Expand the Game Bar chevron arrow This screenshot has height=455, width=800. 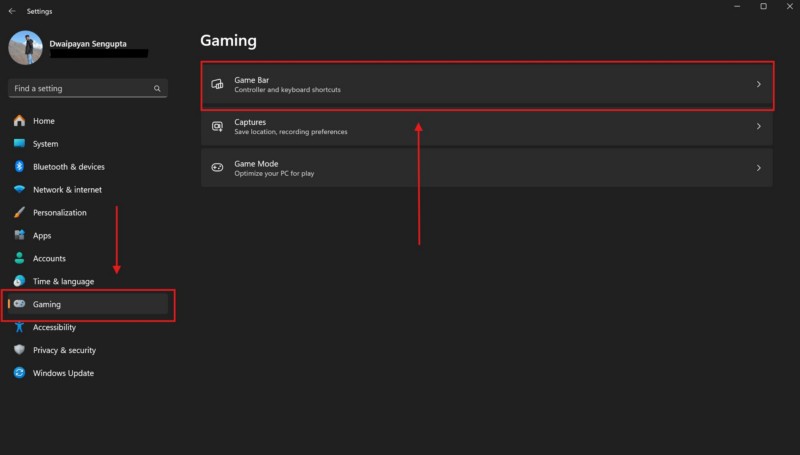[x=759, y=84]
